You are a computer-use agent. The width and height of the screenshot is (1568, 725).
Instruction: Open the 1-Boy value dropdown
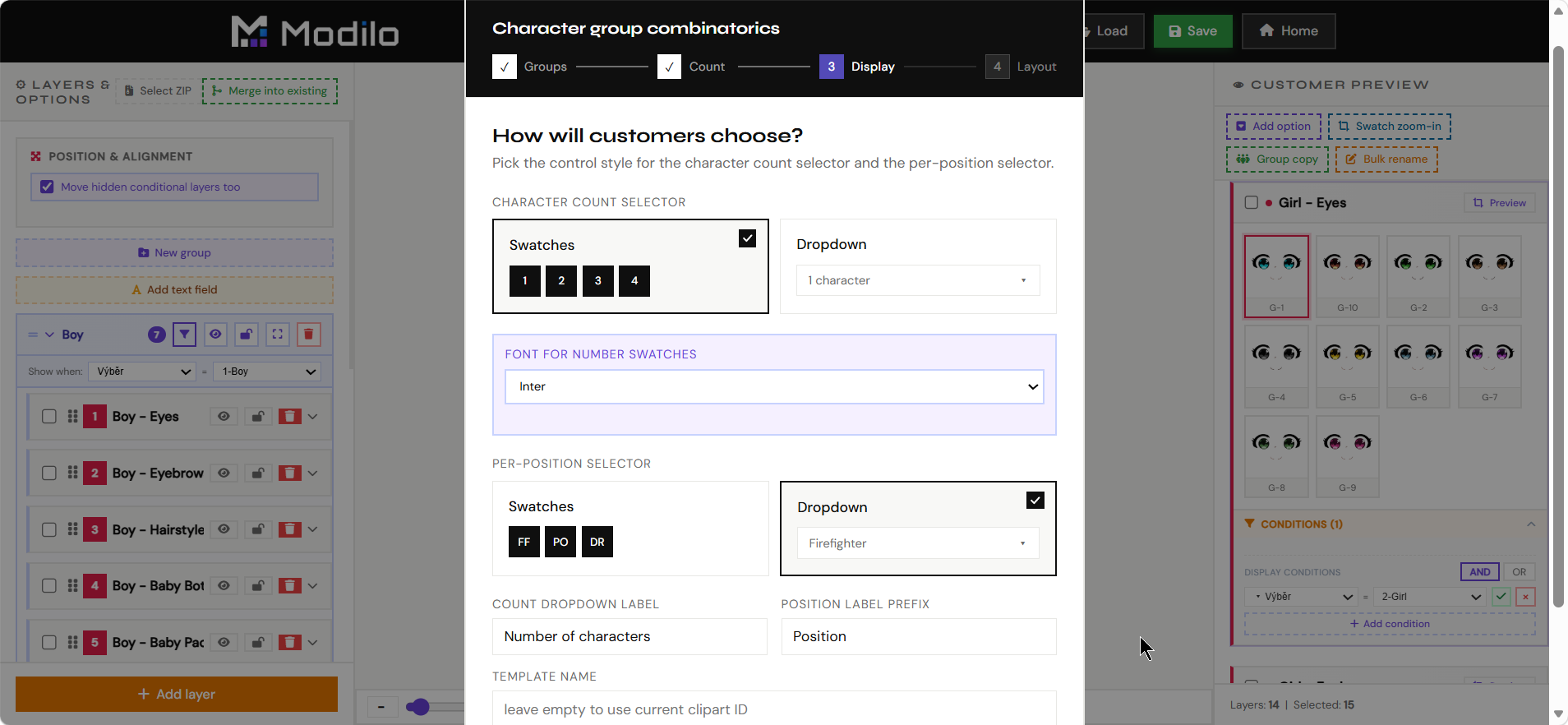267,372
